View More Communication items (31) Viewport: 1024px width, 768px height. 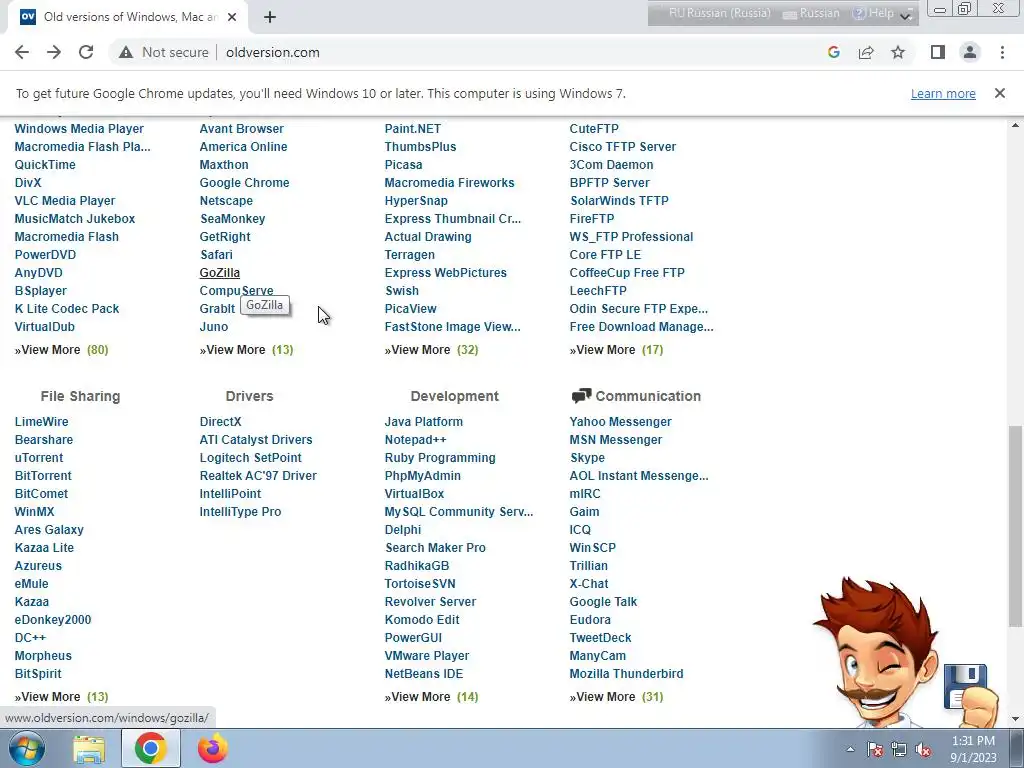(616, 697)
